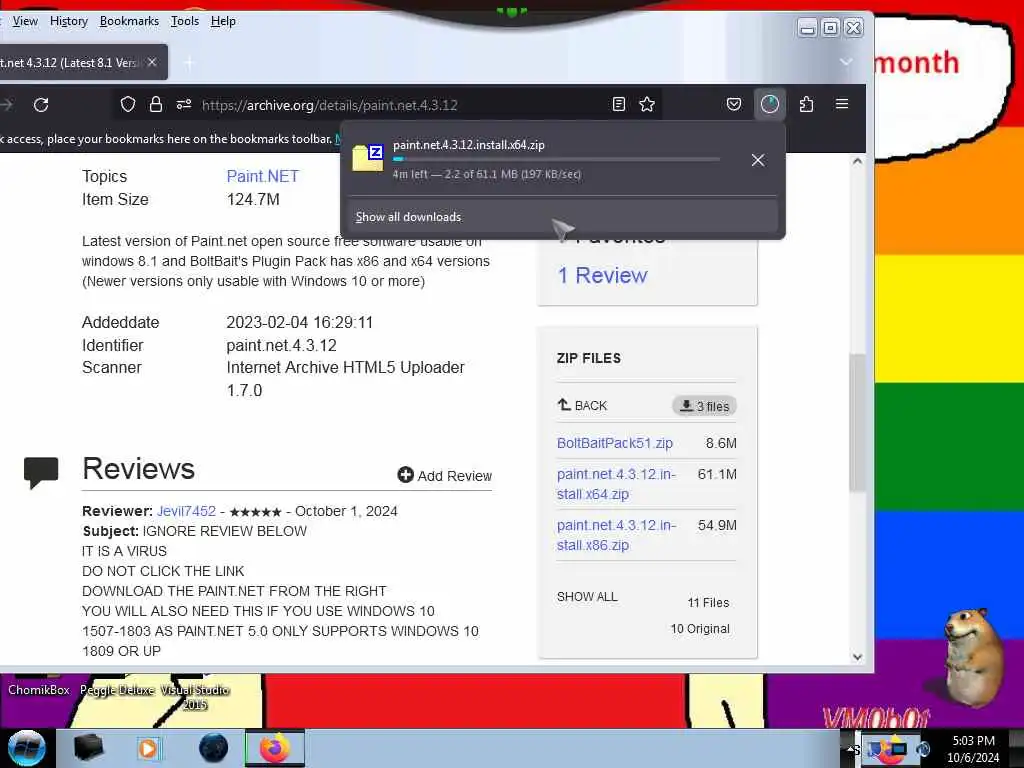Open the media player taskbar icon

[148, 748]
